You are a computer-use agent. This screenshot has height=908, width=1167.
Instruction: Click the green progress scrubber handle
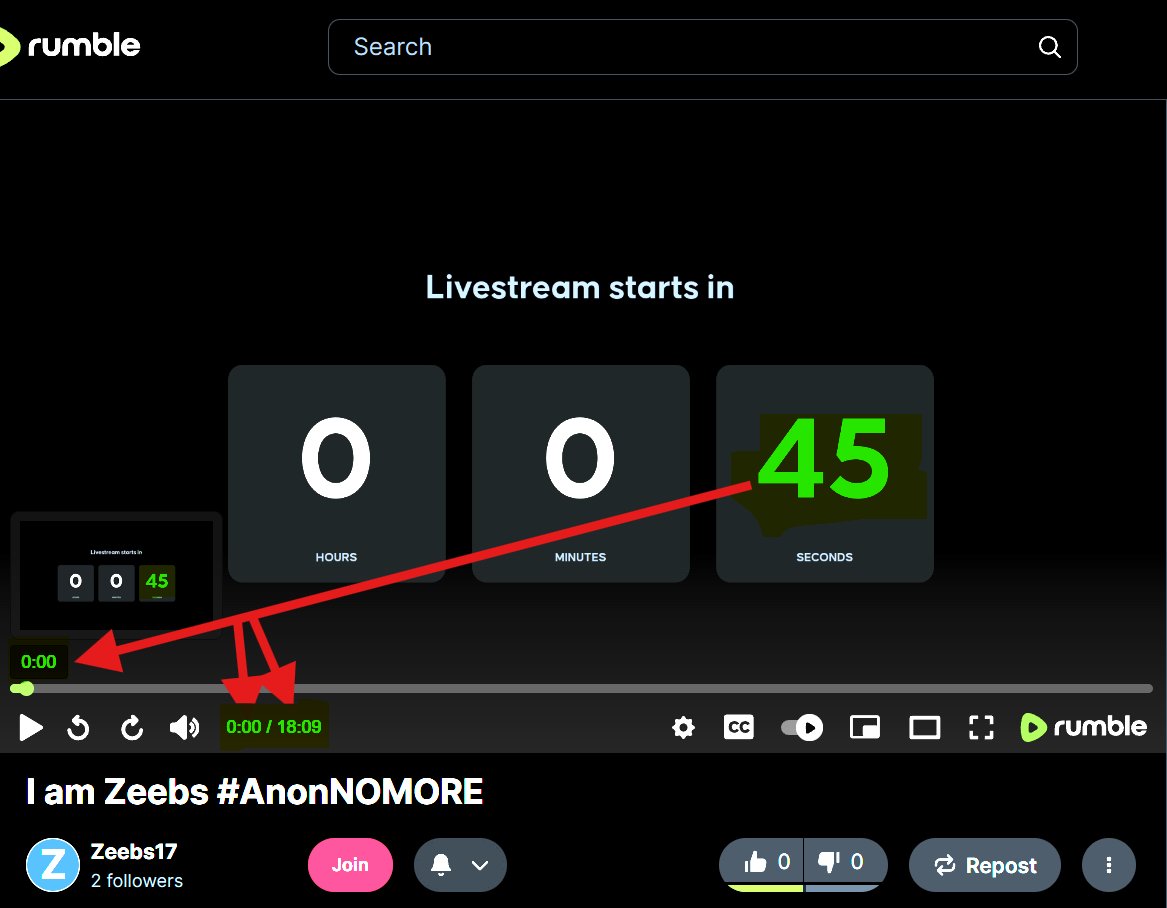coord(26,688)
